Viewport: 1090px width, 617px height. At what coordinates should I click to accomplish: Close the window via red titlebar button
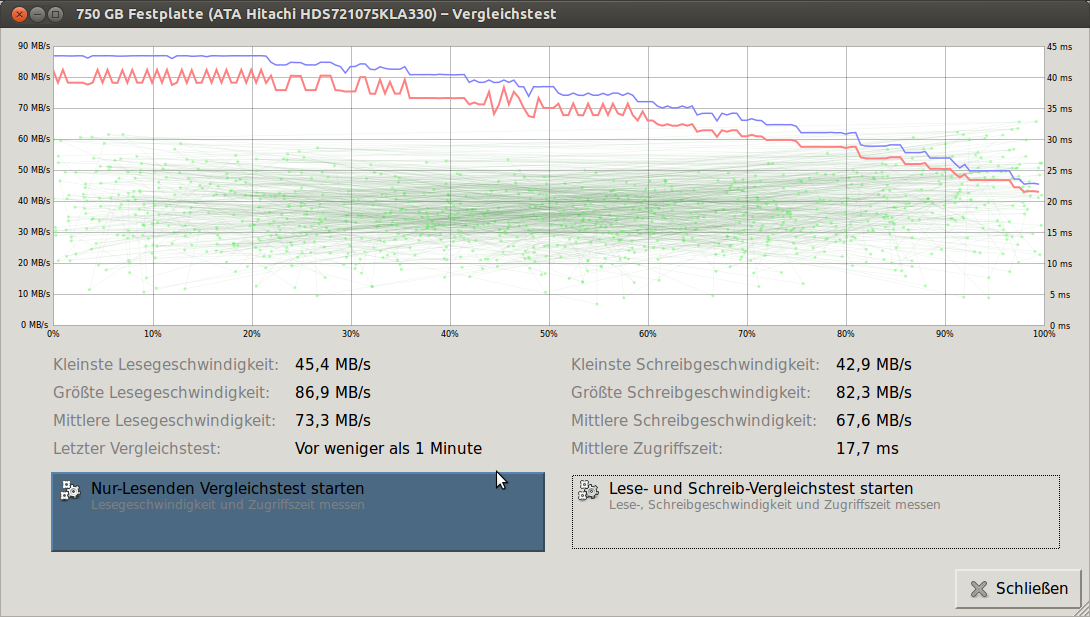tap(19, 14)
